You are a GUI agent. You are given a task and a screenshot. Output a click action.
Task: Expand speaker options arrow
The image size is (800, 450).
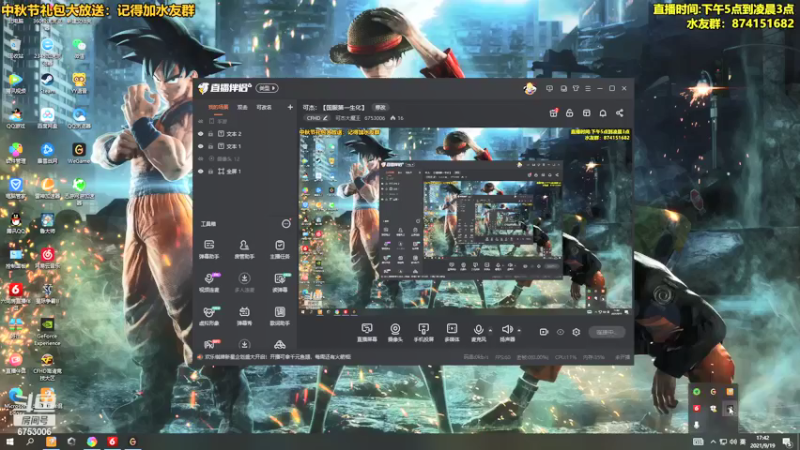click(519, 331)
